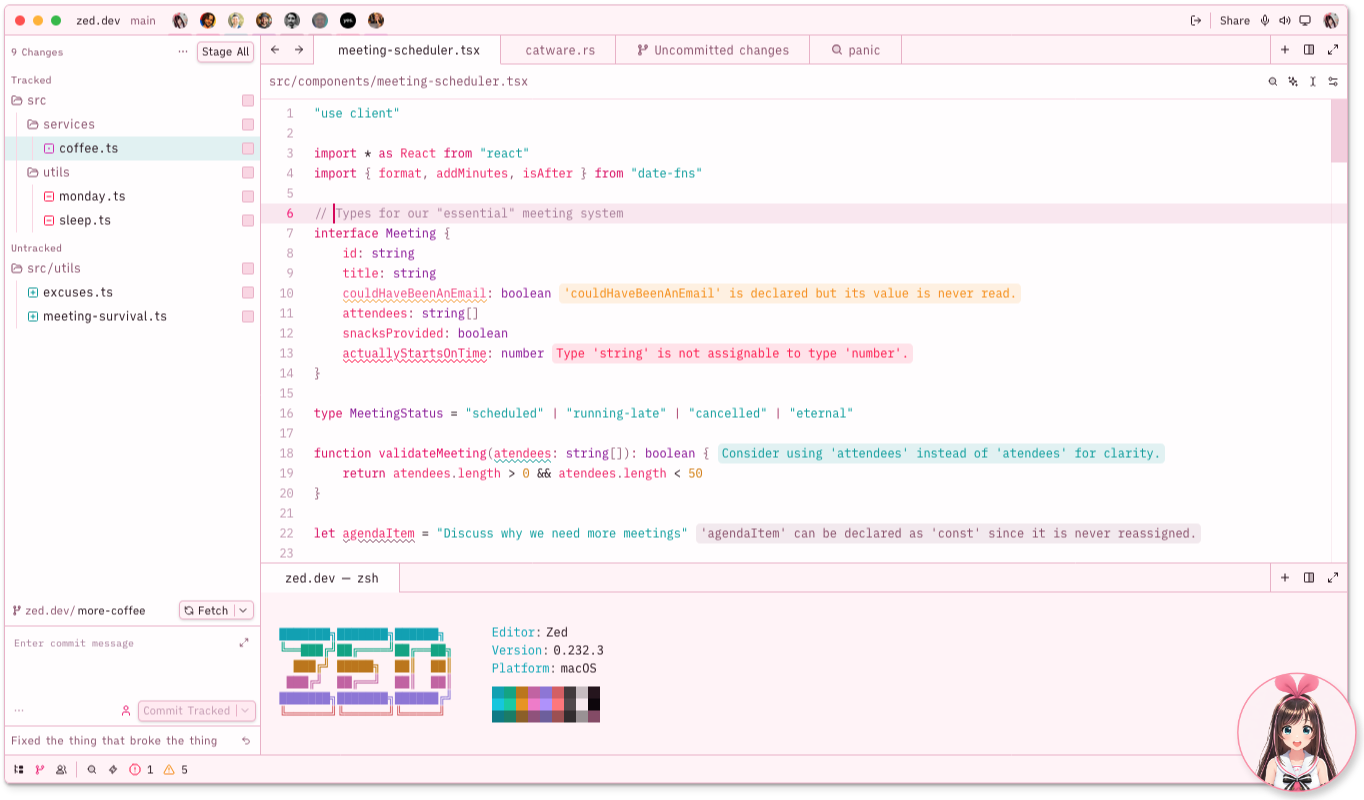Open the changes panel ellipsis menu

[182, 51]
